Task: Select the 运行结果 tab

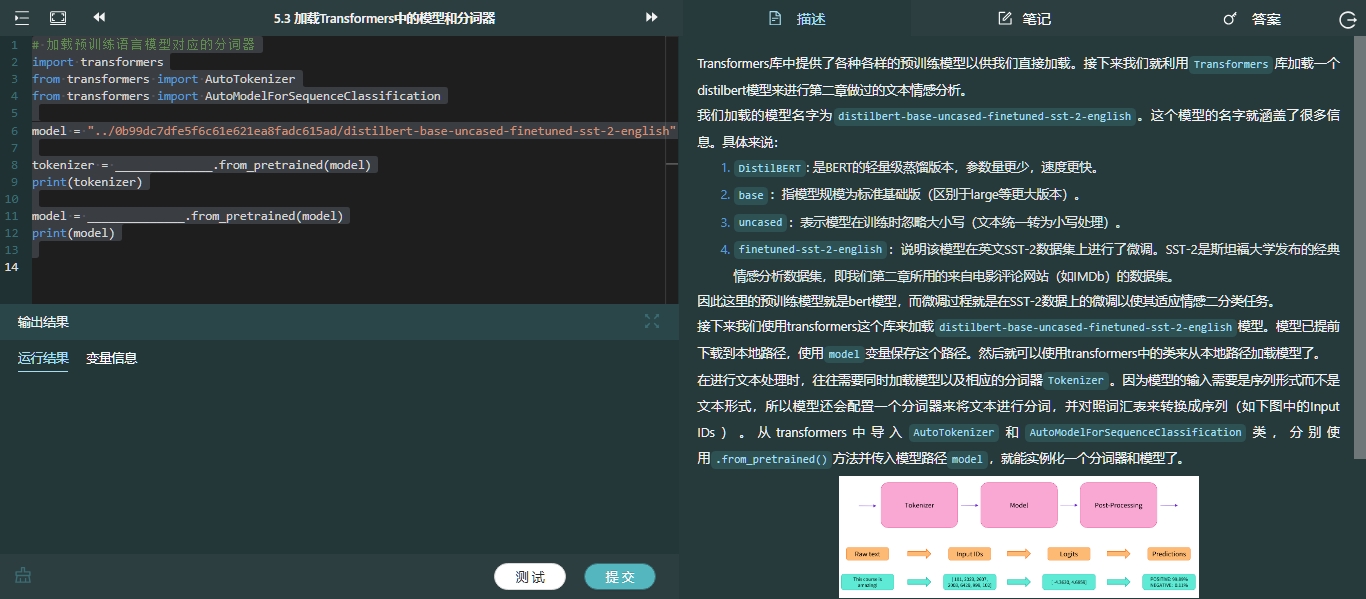Action: (43, 358)
